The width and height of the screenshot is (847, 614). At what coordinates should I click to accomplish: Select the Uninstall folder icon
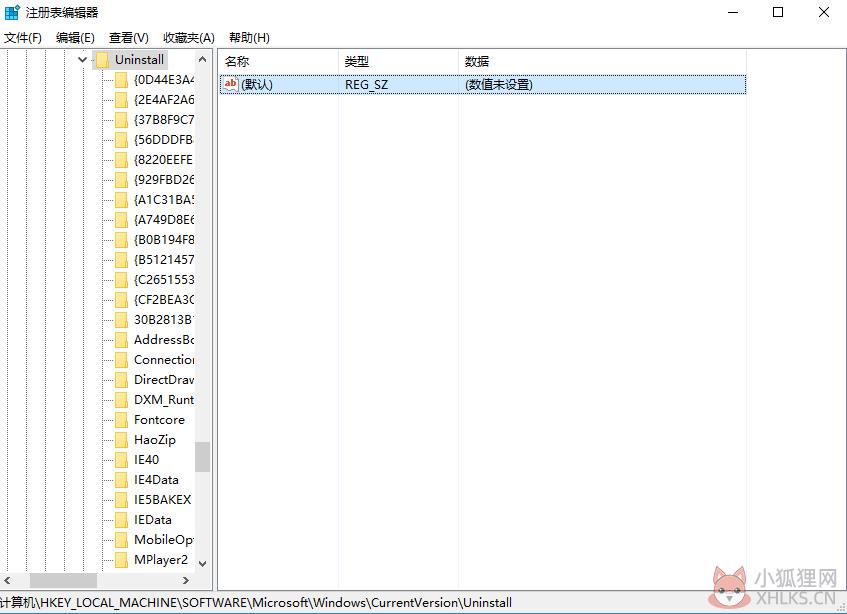tap(102, 60)
